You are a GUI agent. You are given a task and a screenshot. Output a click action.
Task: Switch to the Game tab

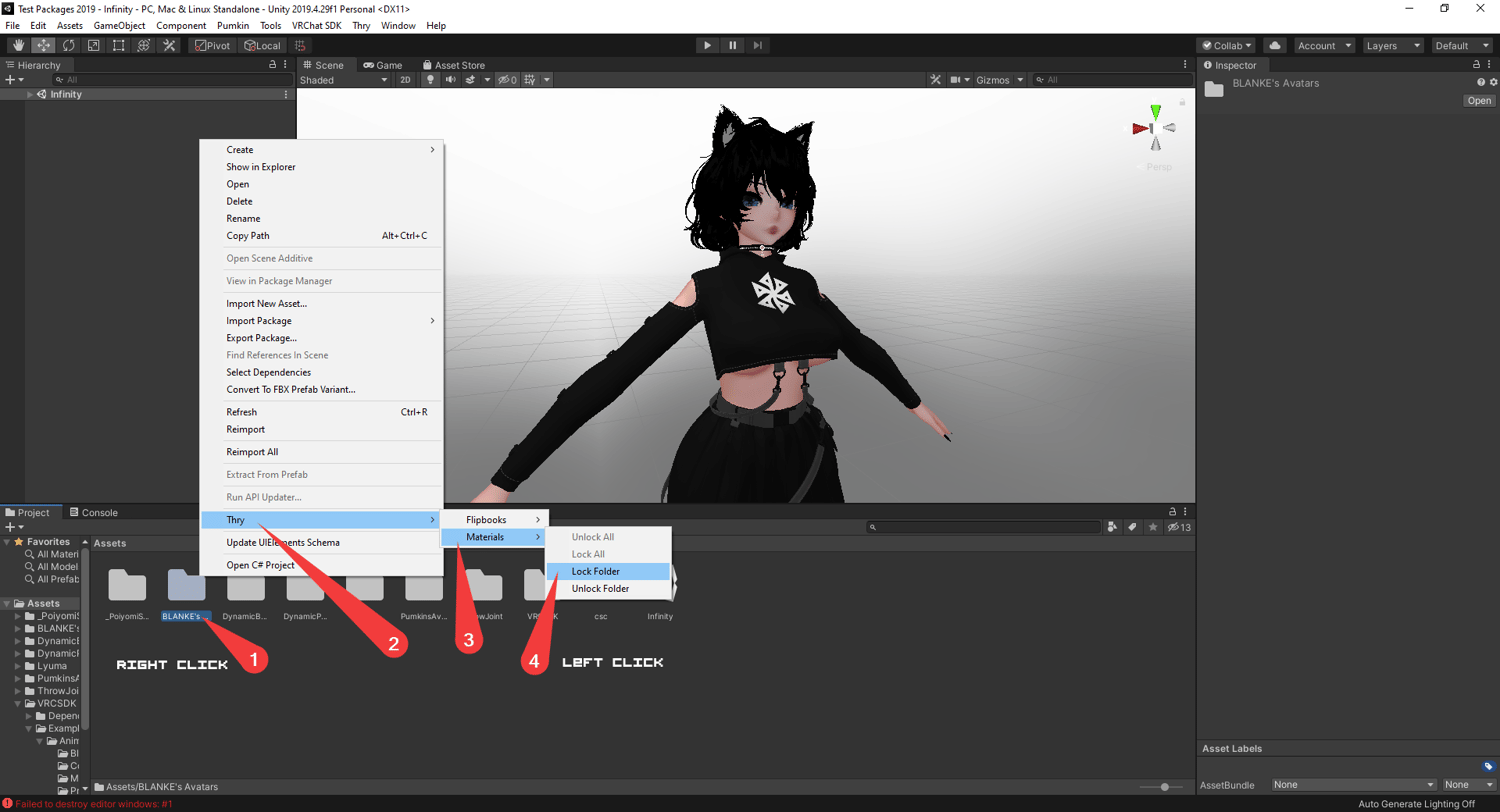coord(381,65)
